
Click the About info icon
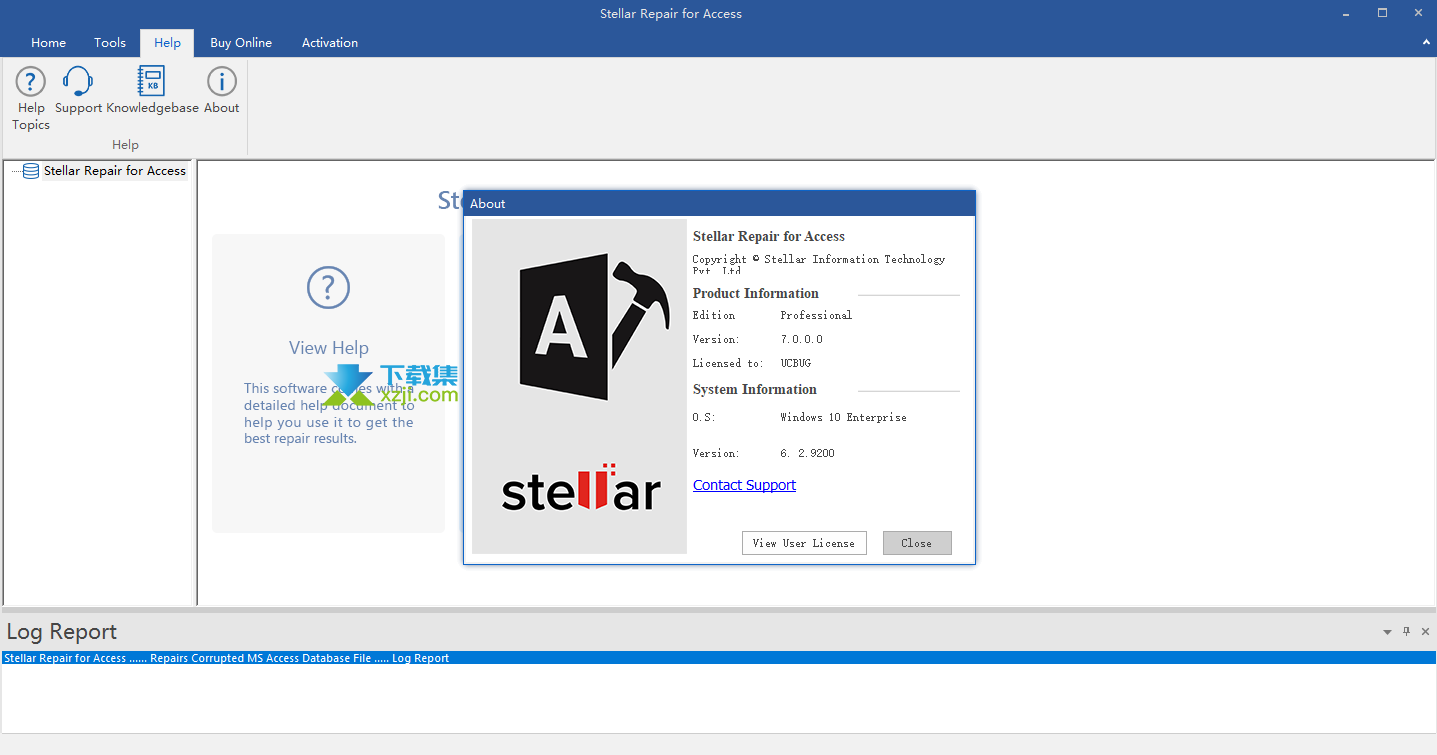point(221,82)
